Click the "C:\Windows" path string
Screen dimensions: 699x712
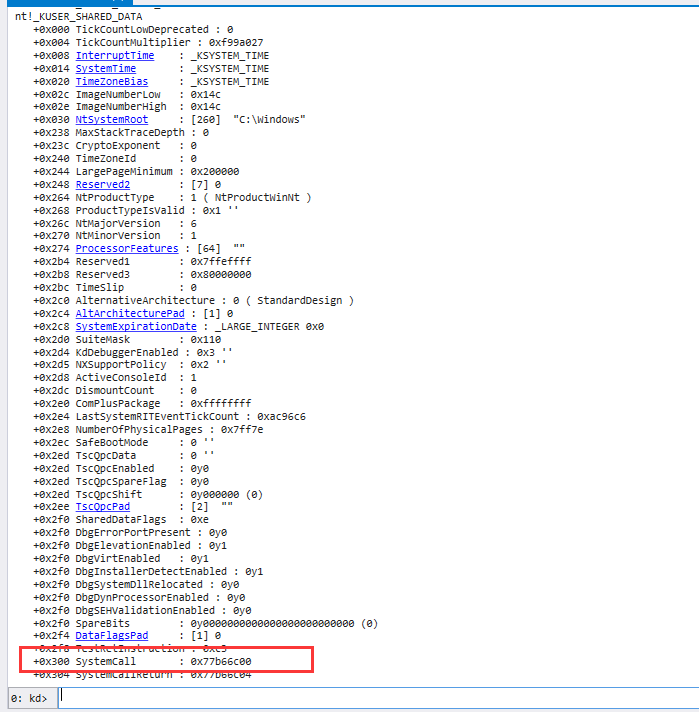tap(270, 120)
